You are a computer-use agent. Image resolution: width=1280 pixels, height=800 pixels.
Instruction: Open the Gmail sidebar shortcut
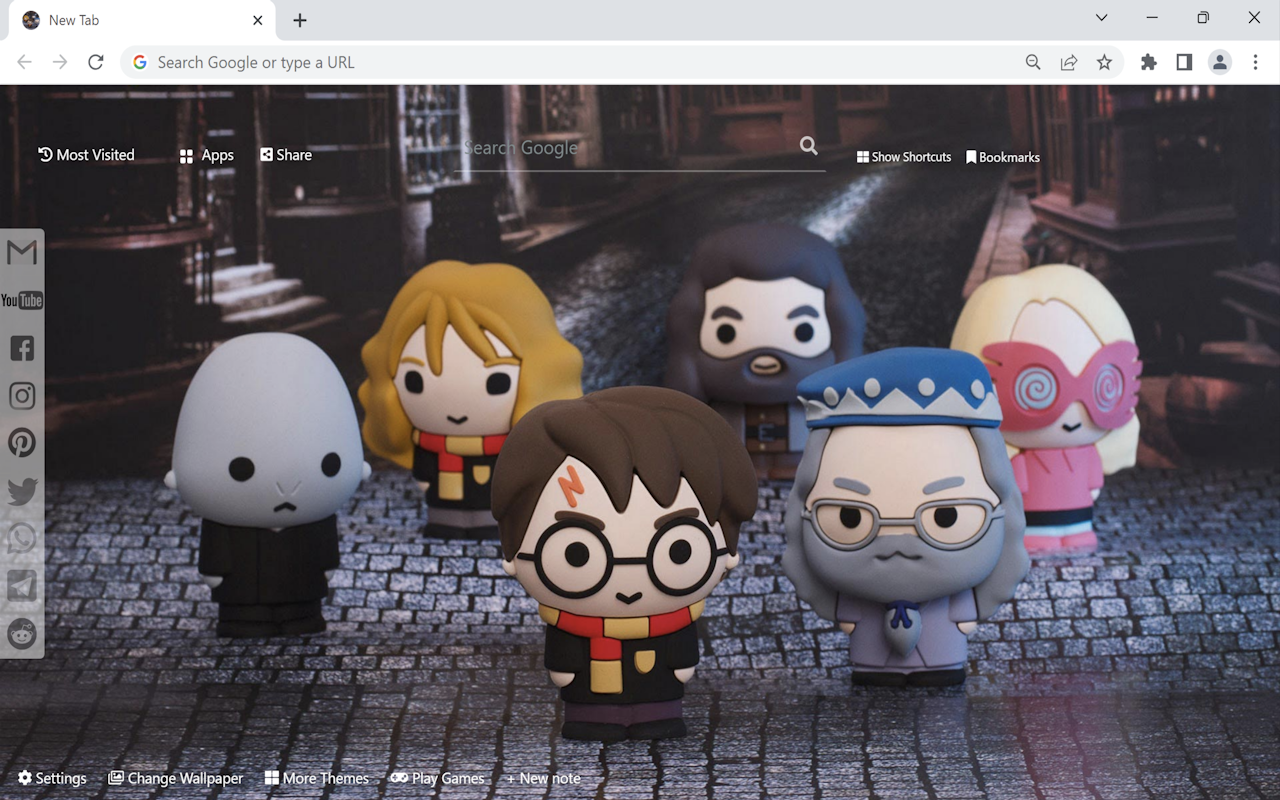pyautogui.click(x=22, y=253)
